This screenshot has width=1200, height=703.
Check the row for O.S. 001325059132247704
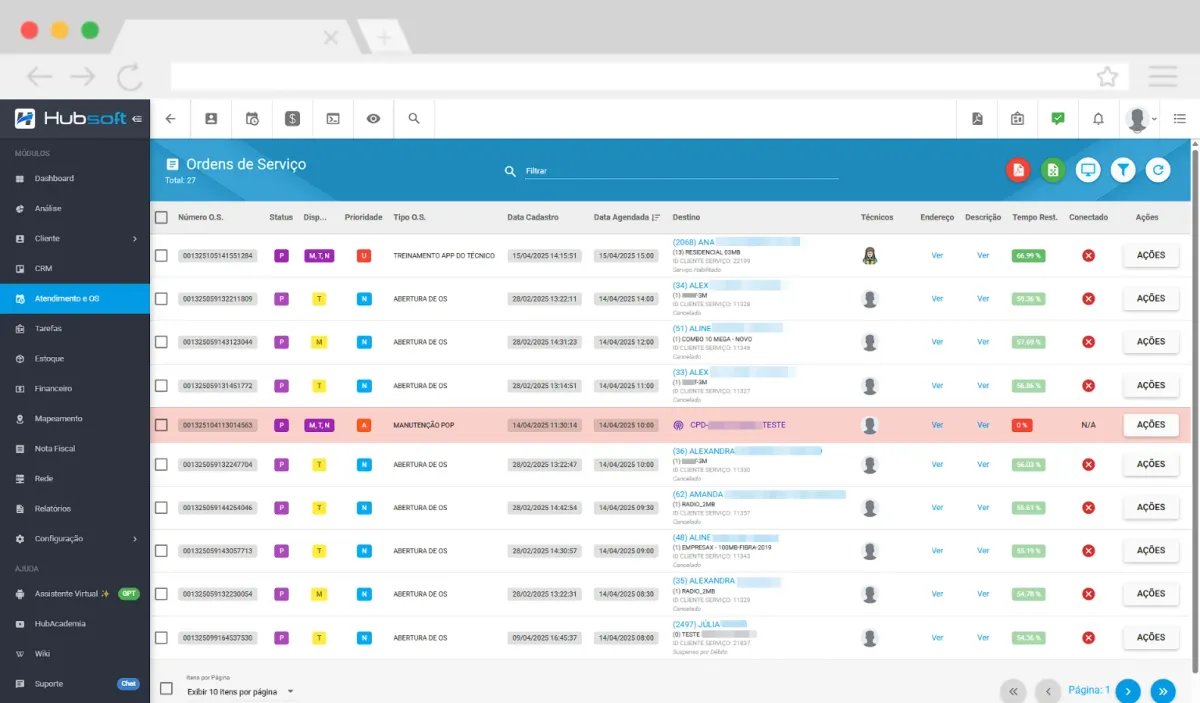click(x=161, y=464)
